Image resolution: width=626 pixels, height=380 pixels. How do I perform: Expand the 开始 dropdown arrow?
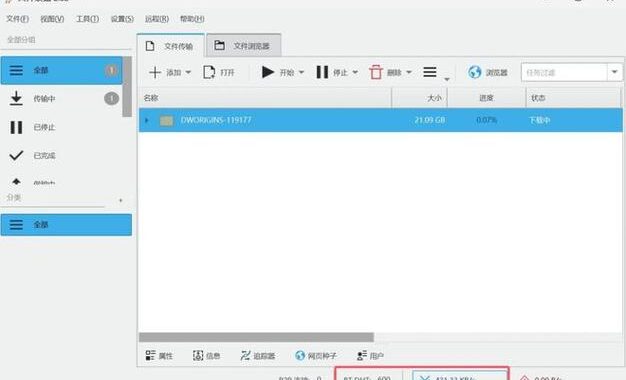tap(301, 73)
